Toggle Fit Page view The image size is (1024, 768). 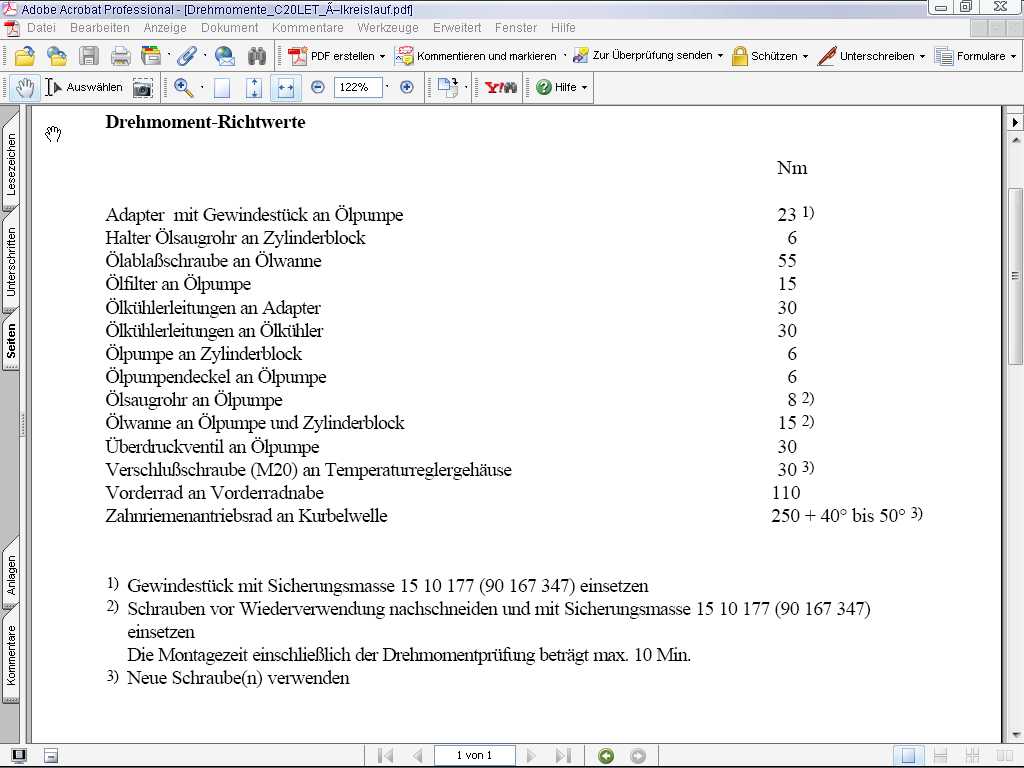(x=254, y=88)
